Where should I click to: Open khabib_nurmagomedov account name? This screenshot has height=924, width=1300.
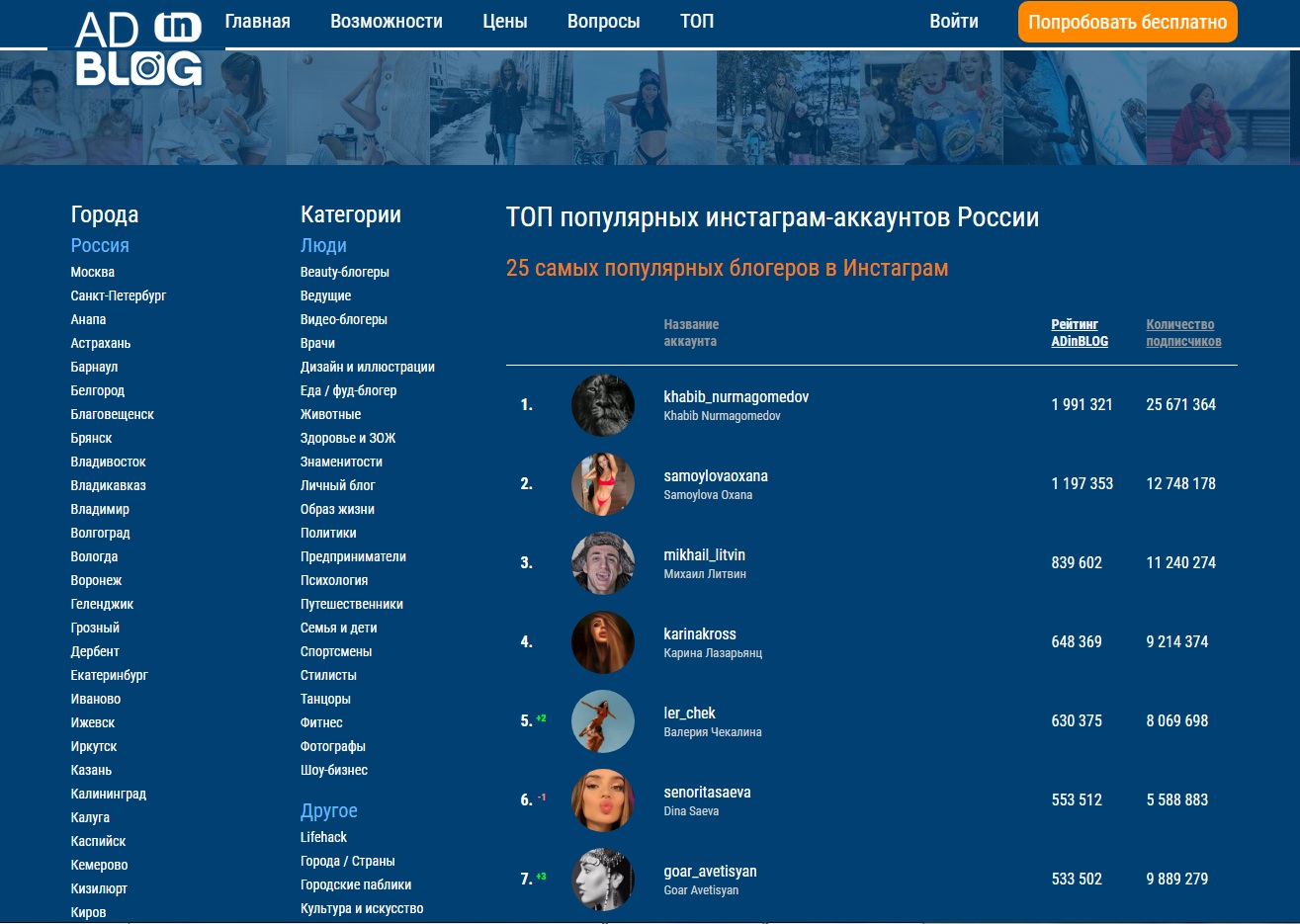[x=737, y=396]
